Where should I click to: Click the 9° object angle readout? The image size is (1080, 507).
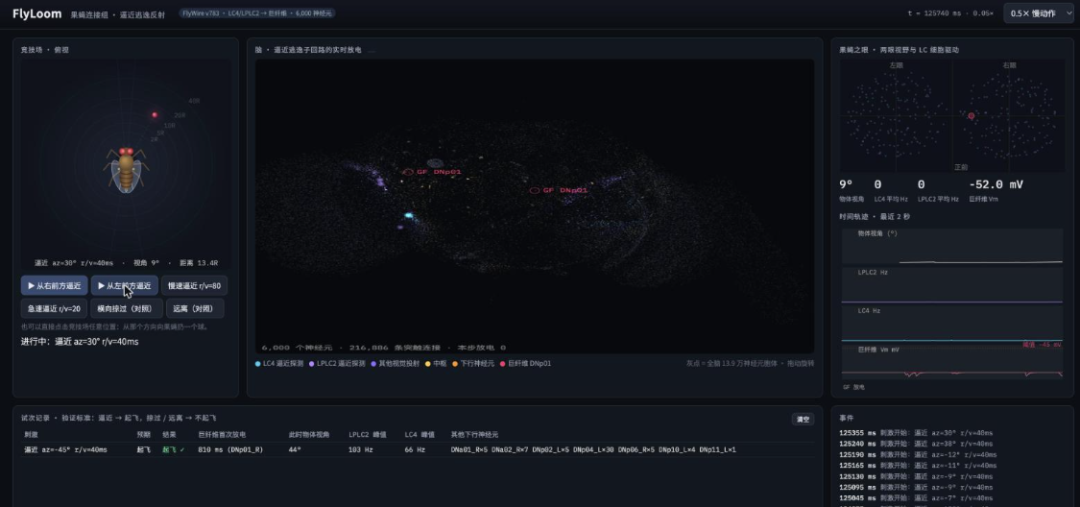tap(846, 185)
